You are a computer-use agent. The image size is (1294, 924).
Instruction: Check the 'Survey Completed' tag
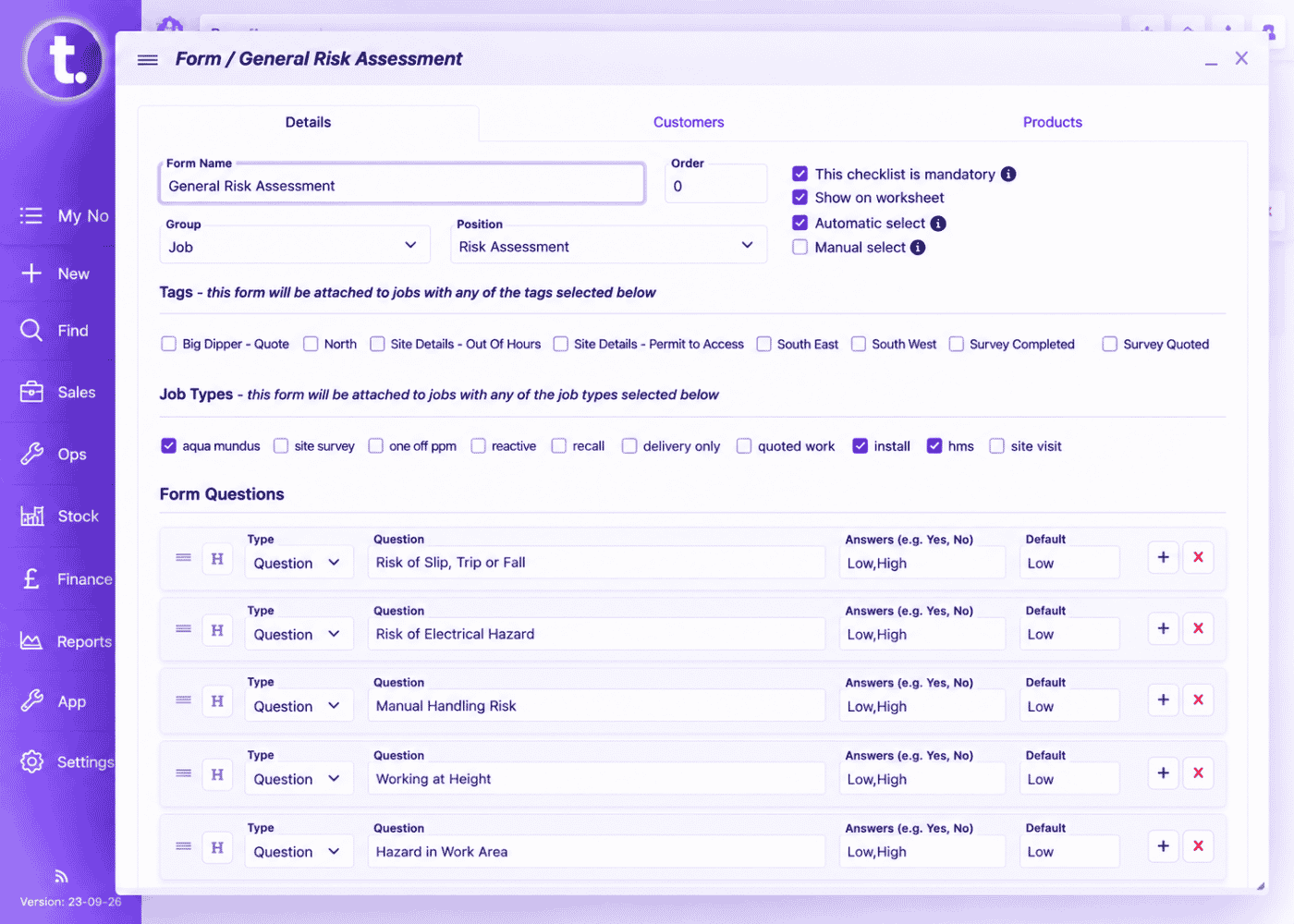957,344
